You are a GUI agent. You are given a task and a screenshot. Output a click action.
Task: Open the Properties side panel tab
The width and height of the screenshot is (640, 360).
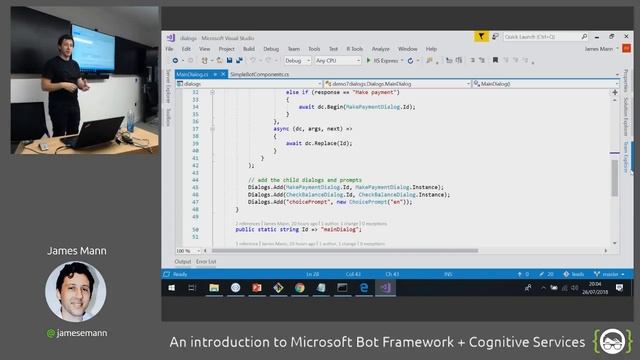[625, 80]
